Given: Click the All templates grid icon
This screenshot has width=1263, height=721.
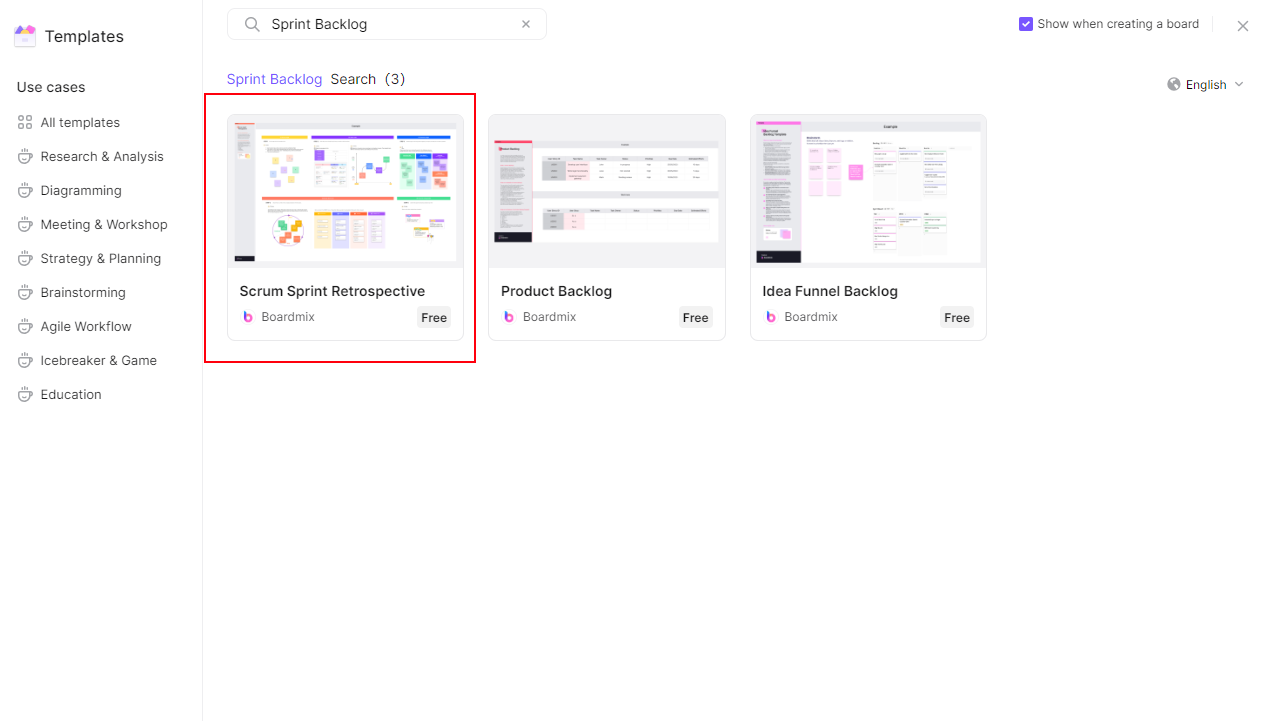Looking at the screenshot, I should pos(25,122).
